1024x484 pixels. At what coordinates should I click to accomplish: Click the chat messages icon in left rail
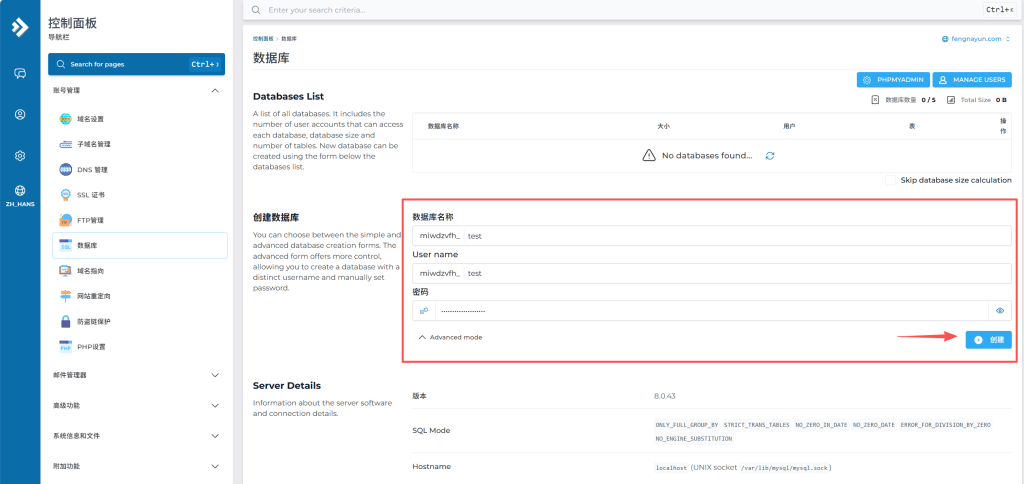20,73
